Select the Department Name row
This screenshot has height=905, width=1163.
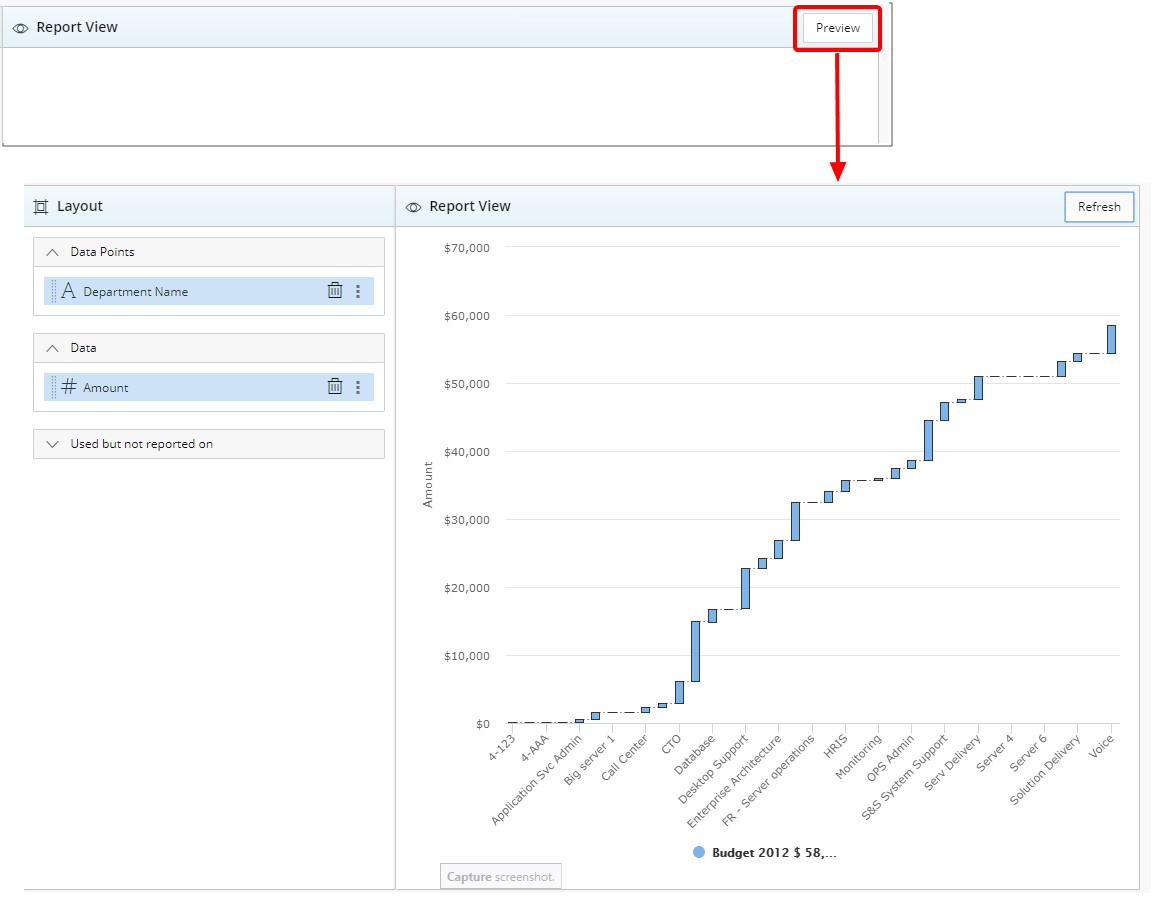[208, 291]
